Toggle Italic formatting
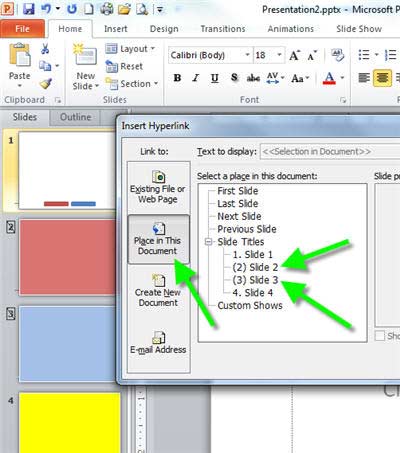400x453 pixels. [196, 78]
